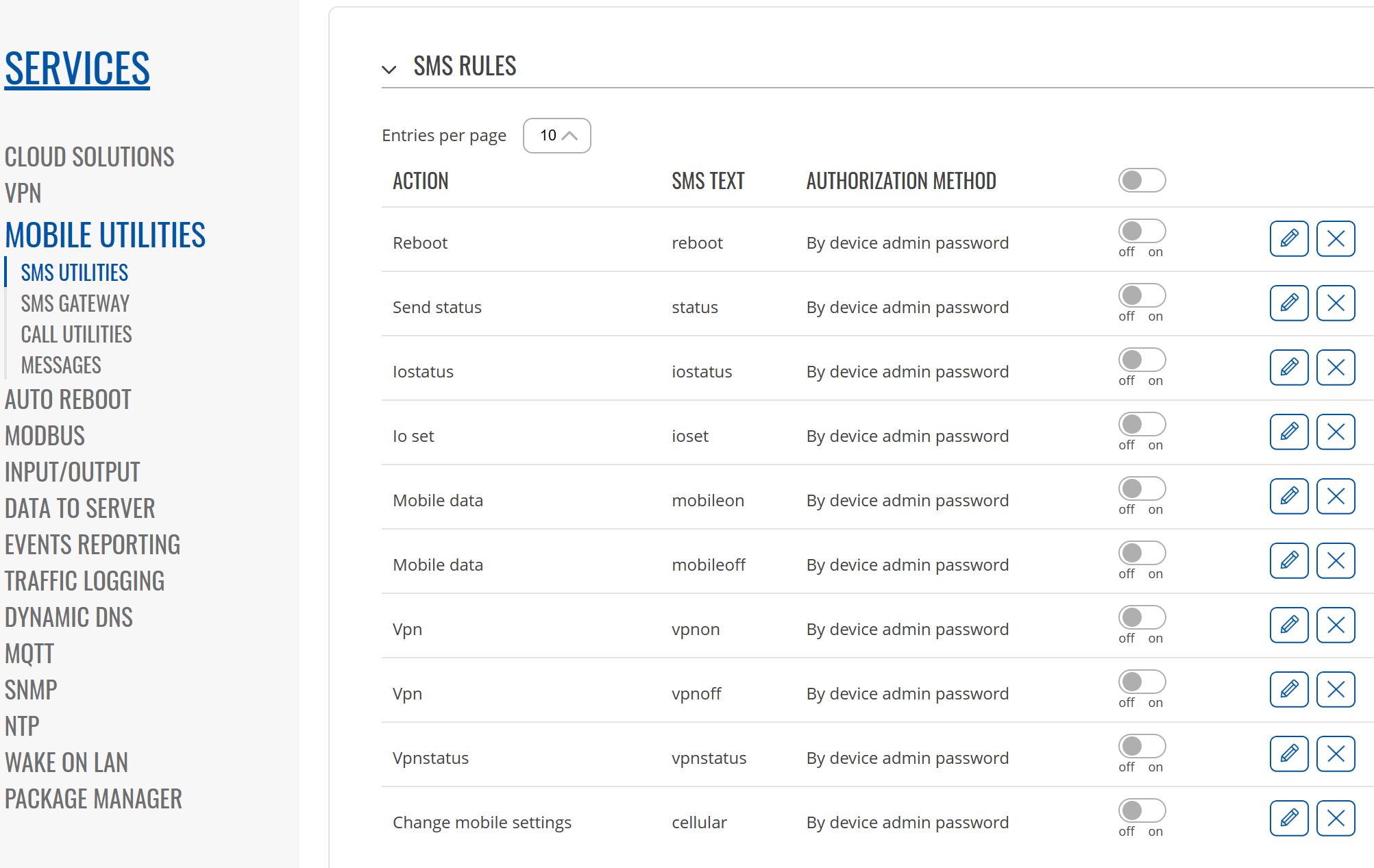Viewport: 1374px width, 868px height.
Task: Expand Mobile Utilities menu section
Action: 105,235
